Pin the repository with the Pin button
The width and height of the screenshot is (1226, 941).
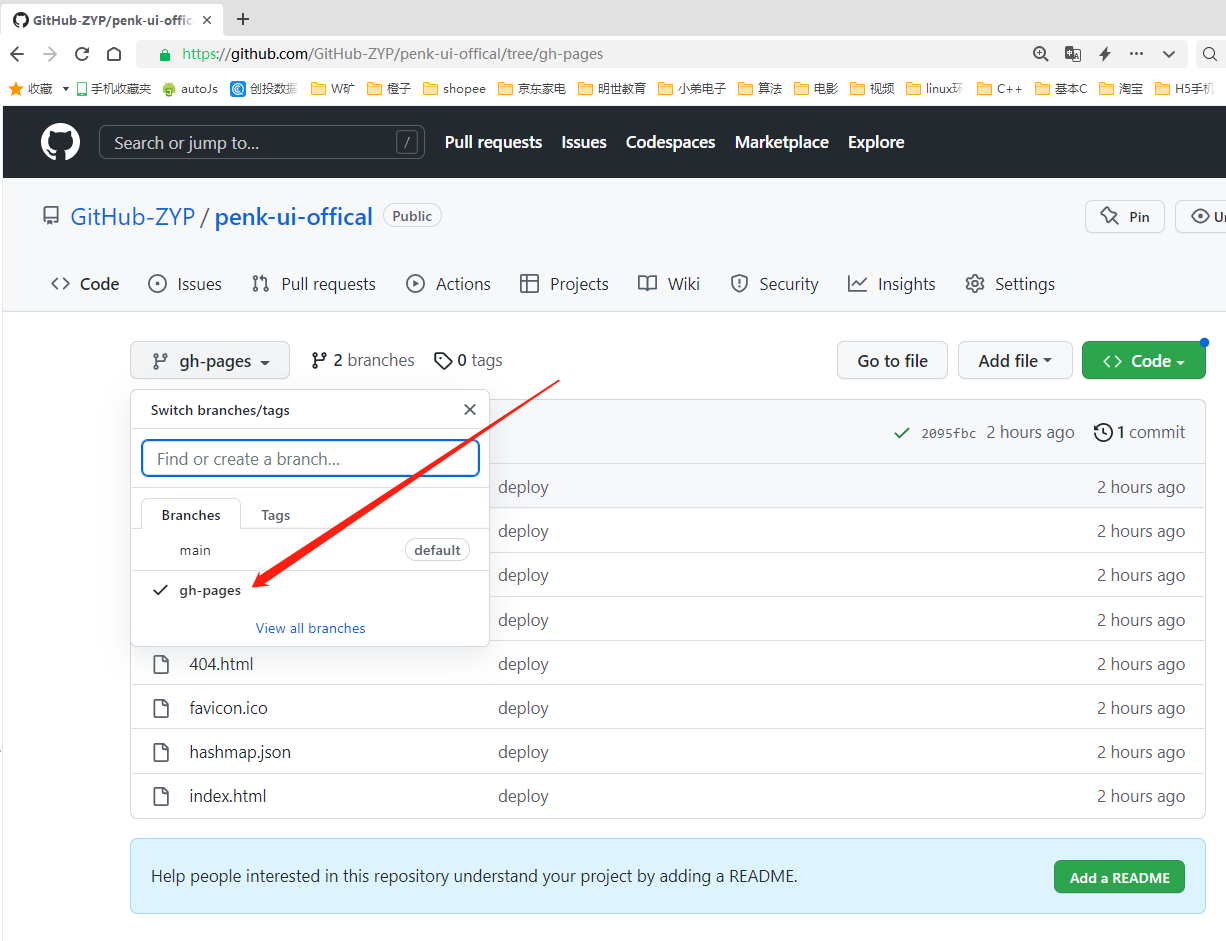(1125, 217)
